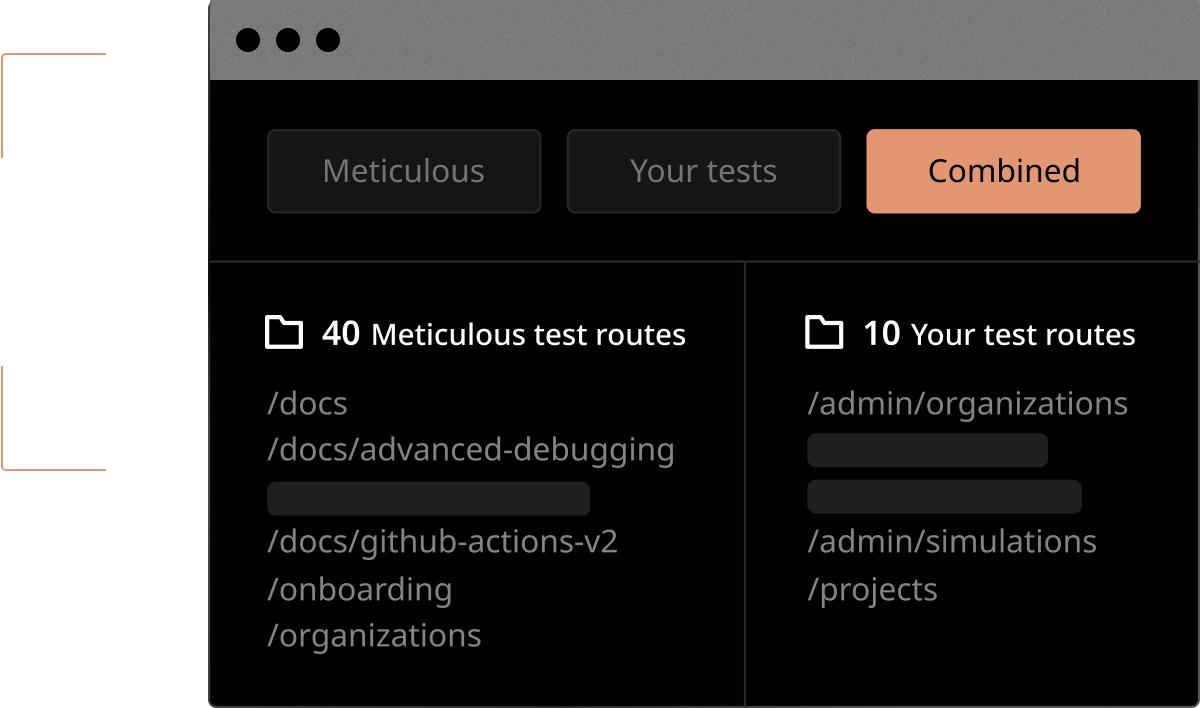Click the 40 Meticulous test routes heading
The width and height of the screenshot is (1200, 708).
pos(504,334)
